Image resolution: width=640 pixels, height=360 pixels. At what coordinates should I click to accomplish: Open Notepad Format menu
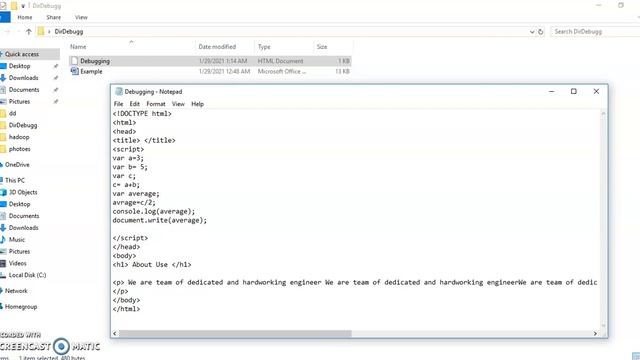click(156, 104)
